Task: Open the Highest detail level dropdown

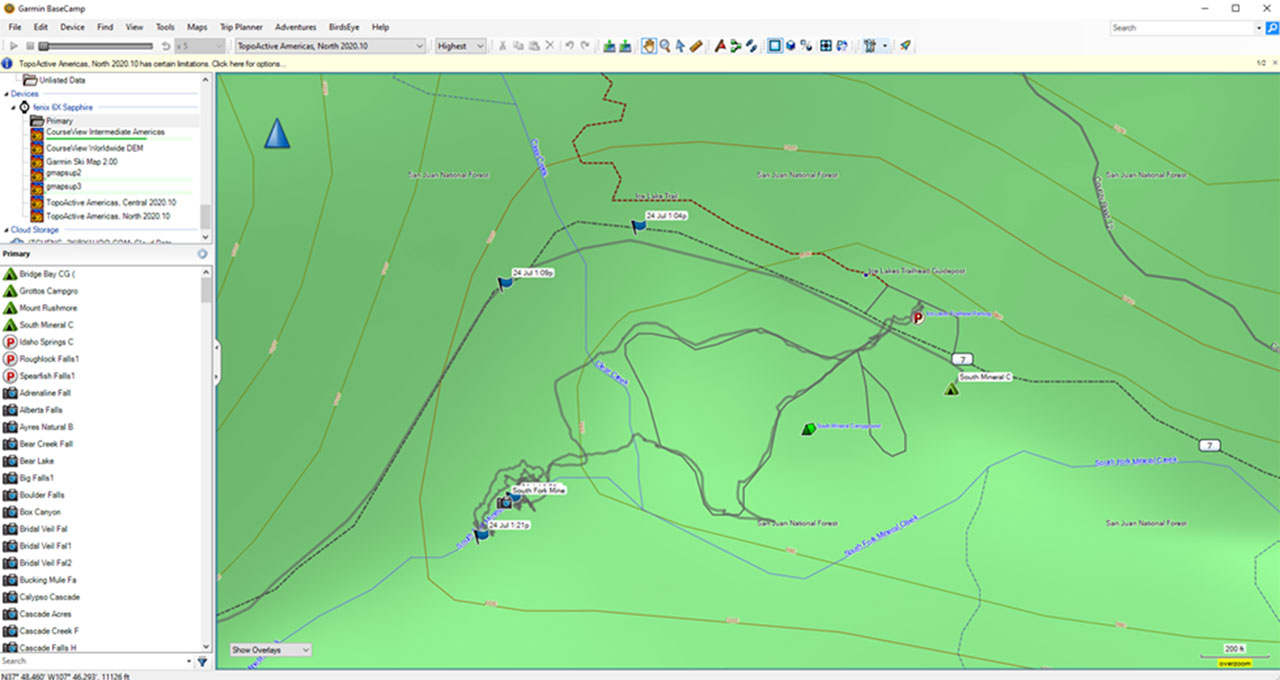Action: (x=461, y=46)
